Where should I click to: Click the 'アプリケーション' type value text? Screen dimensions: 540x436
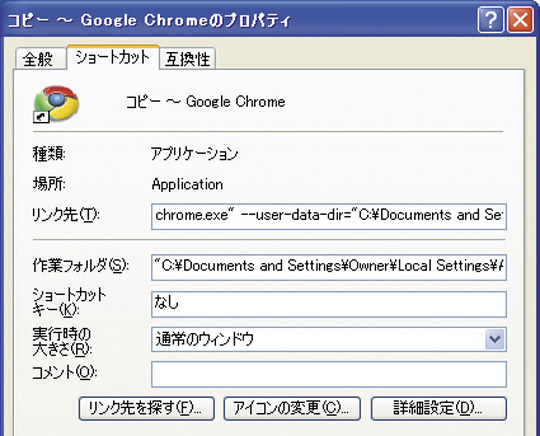pyautogui.click(x=195, y=154)
